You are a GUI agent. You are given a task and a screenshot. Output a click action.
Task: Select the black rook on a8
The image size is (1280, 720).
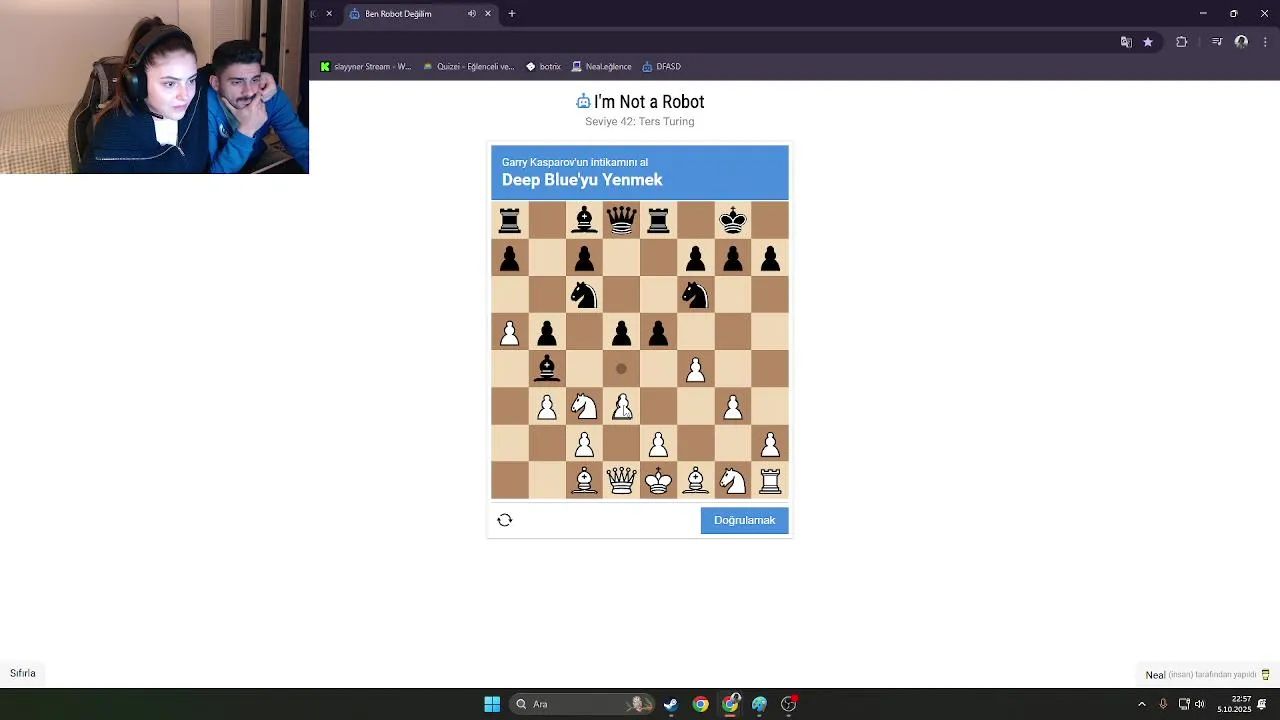tap(510, 220)
